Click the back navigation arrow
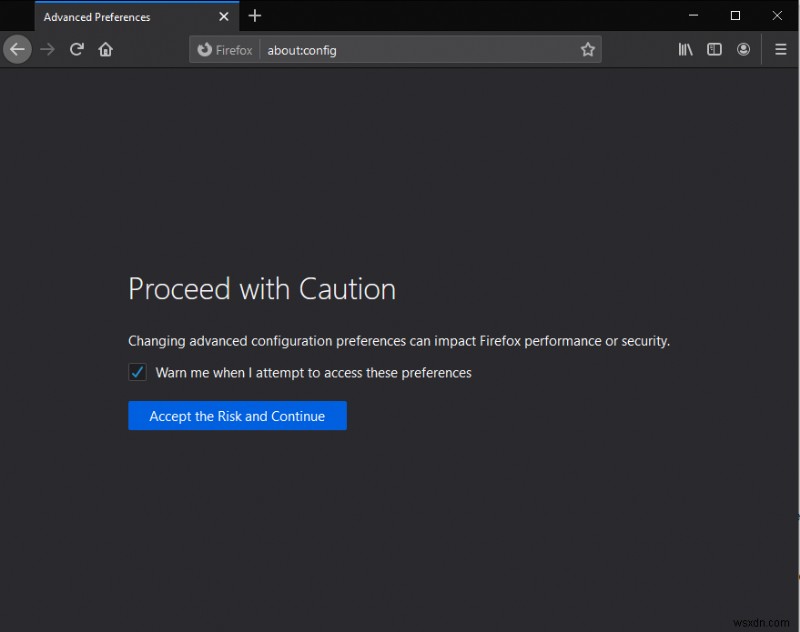 (x=17, y=49)
